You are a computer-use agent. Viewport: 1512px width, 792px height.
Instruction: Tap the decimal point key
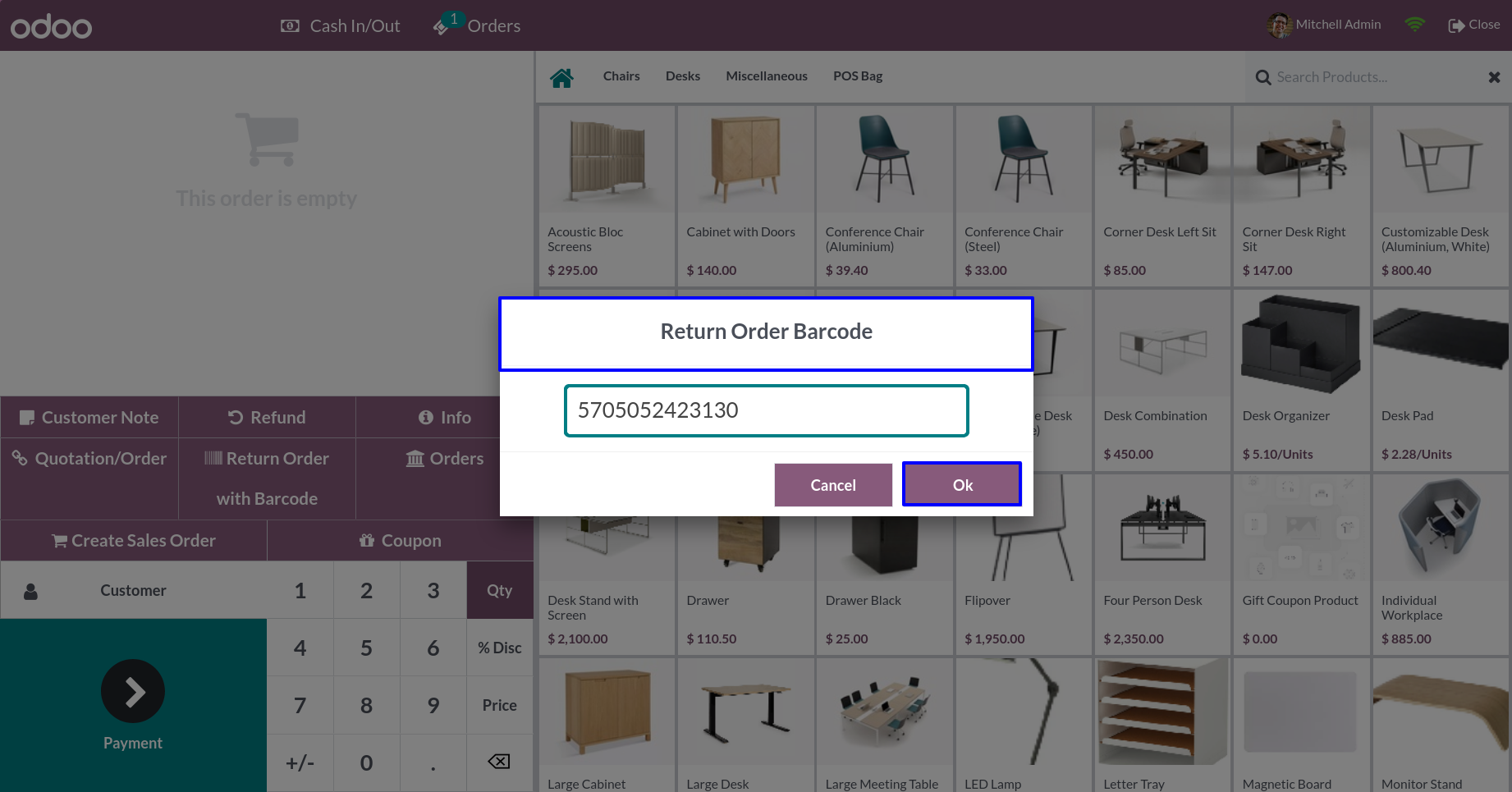click(433, 762)
